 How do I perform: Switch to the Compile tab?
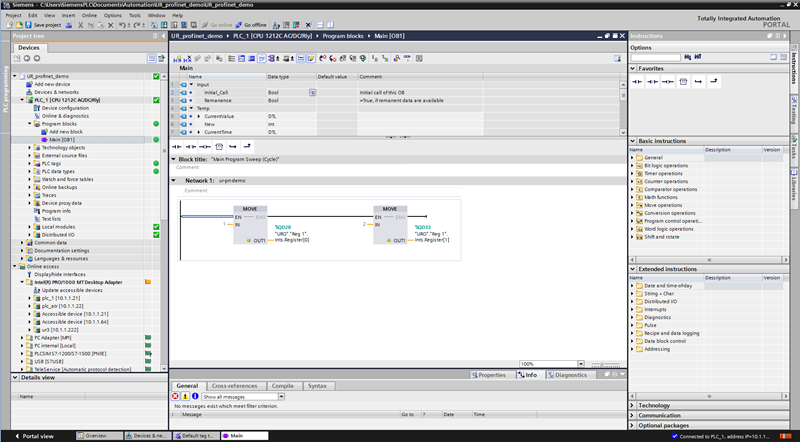(x=283, y=386)
